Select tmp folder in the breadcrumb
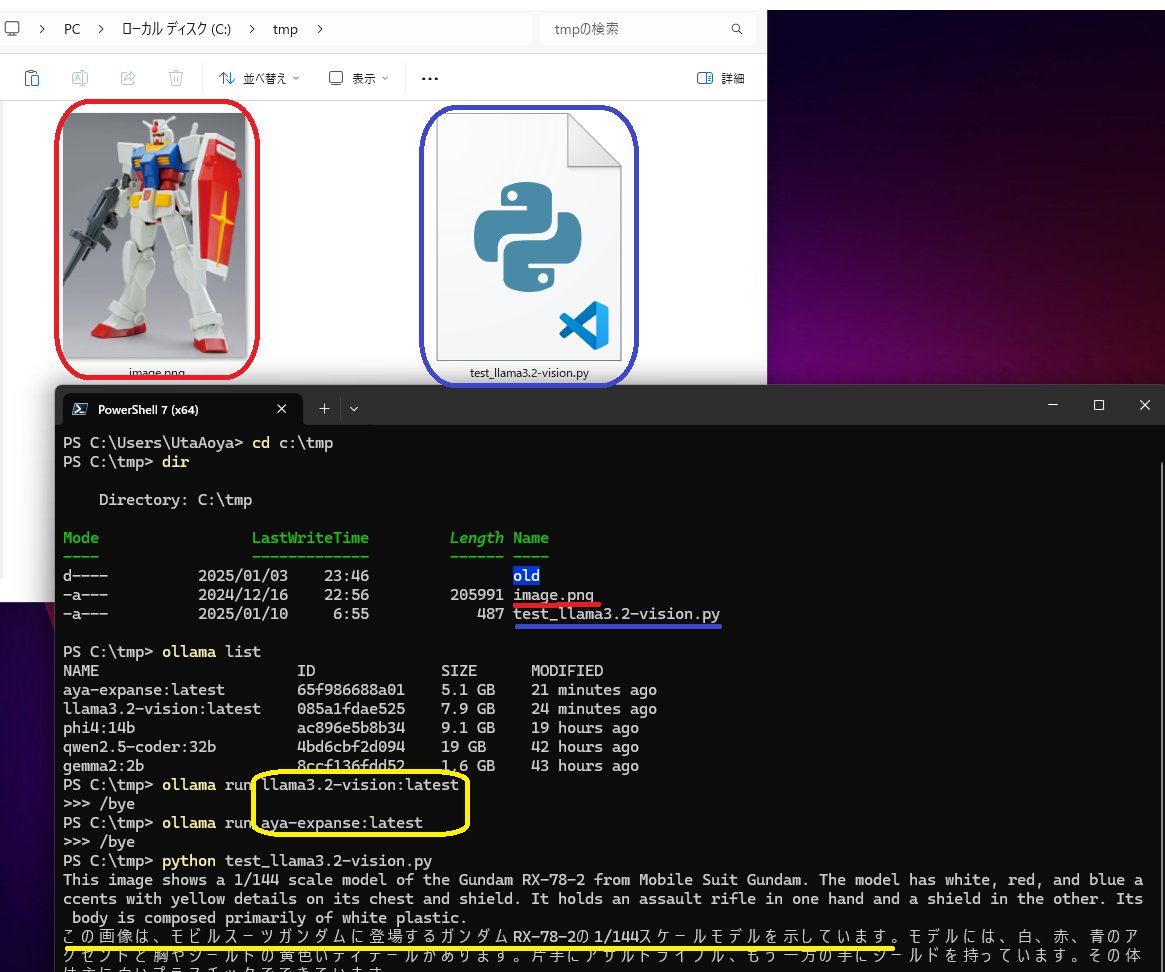1165x972 pixels. point(285,29)
